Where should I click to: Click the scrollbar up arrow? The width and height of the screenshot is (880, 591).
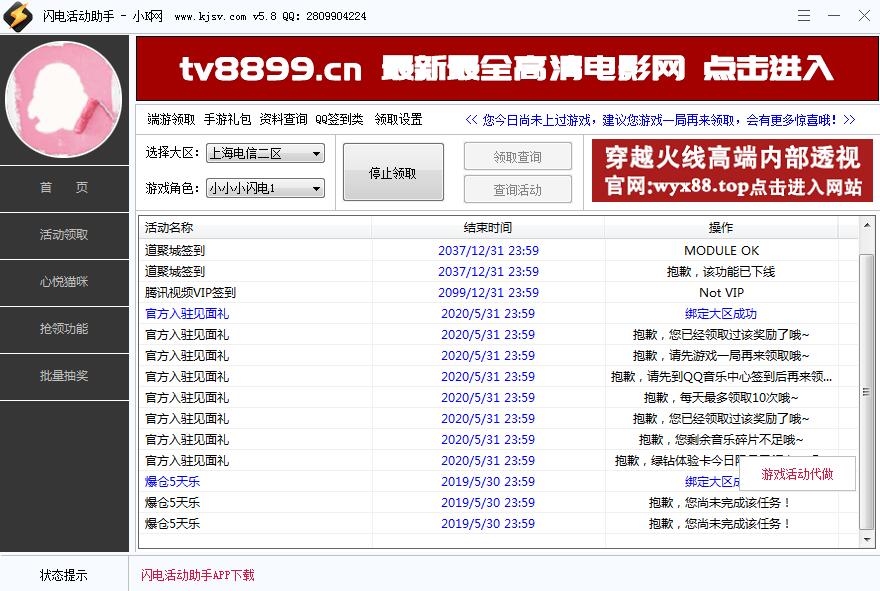pyautogui.click(x=866, y=224)
